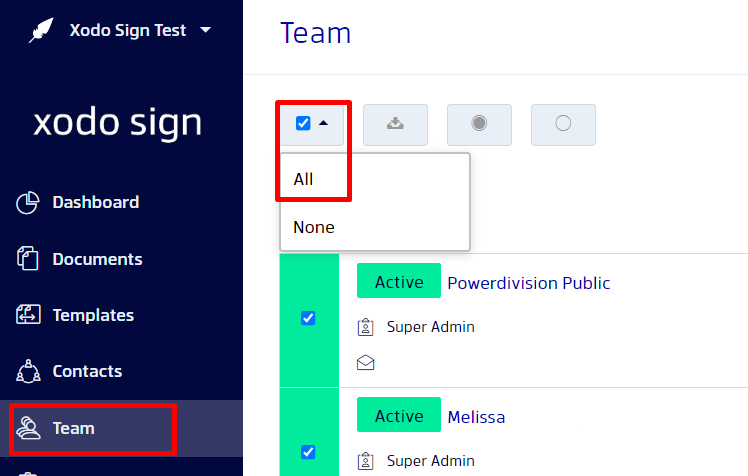Collapse the selection dropdown caret arrow
Screen dimensions: 748x476
coord(323,123)
